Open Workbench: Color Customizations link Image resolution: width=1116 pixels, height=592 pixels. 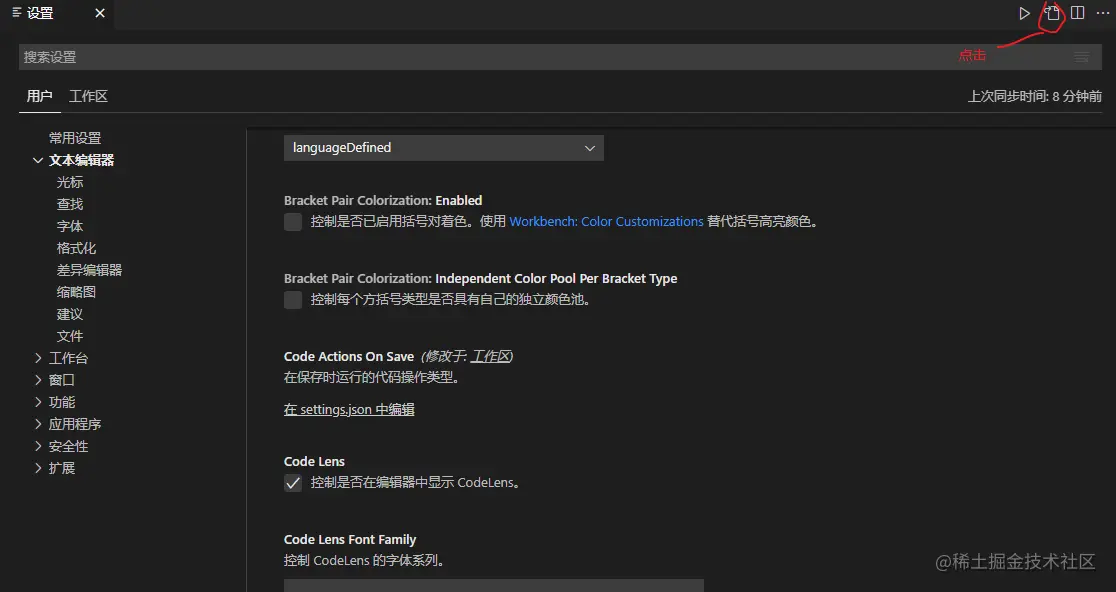(x=606, y=222)
